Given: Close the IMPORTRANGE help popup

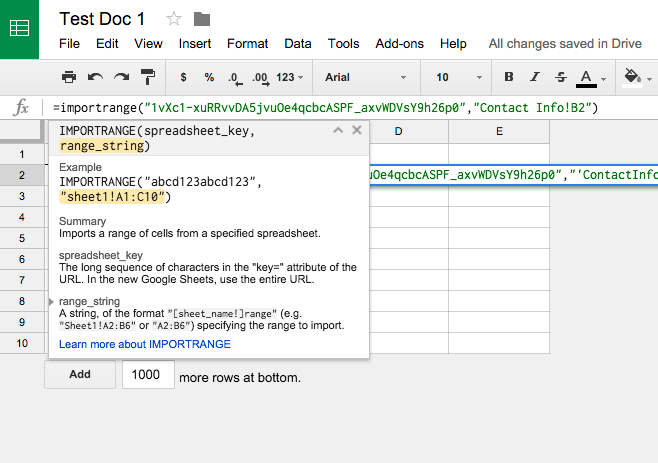Looking at the screenshot, I should click(357, 130).
